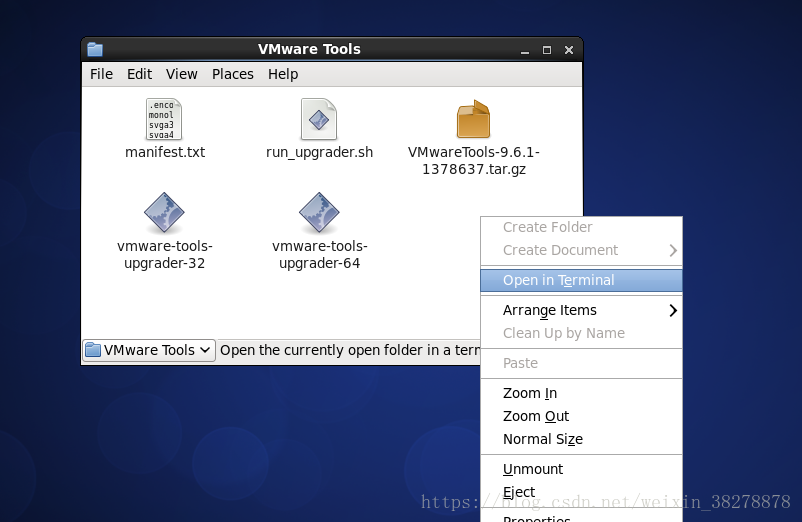Click the vmware-tools-upgrader-32 name label
The image size is (802, 522).
coord(165,255)
